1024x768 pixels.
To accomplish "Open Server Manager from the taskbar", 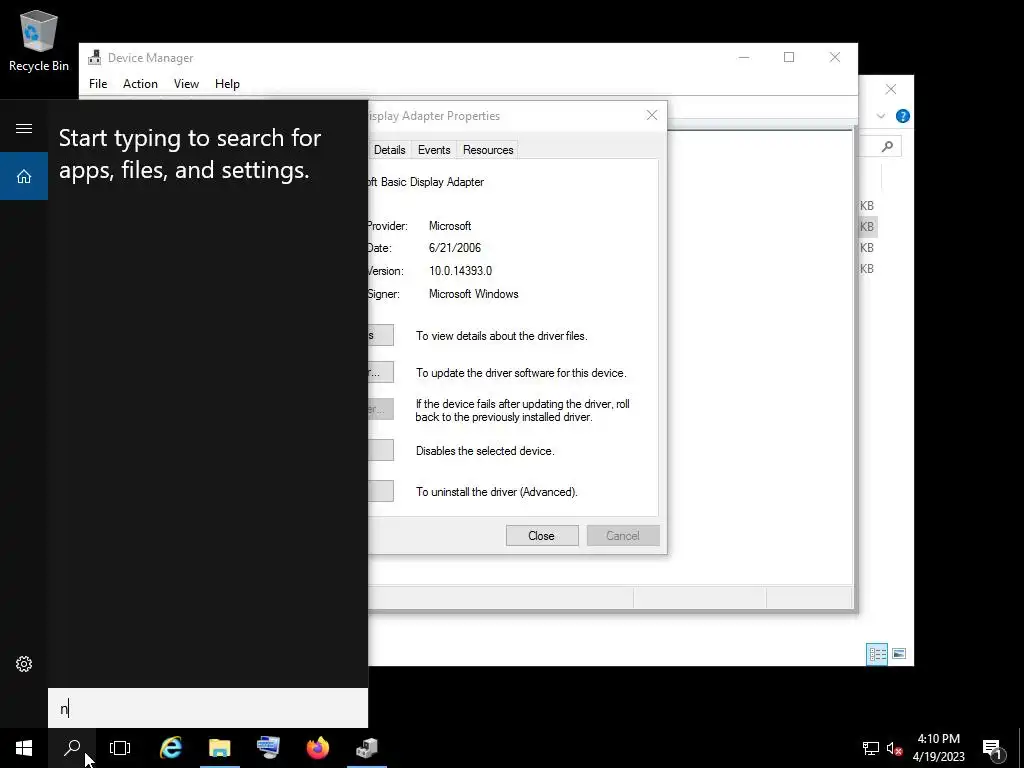I will [268, 748].
